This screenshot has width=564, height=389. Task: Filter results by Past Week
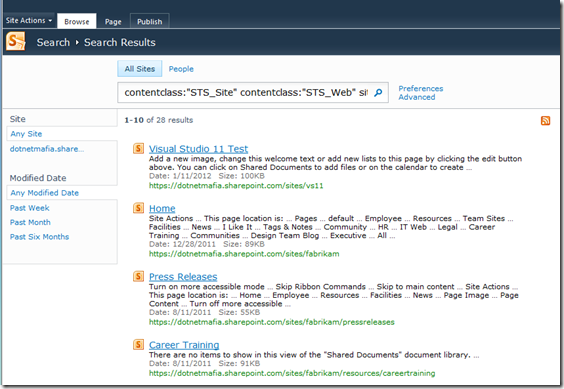29,208
